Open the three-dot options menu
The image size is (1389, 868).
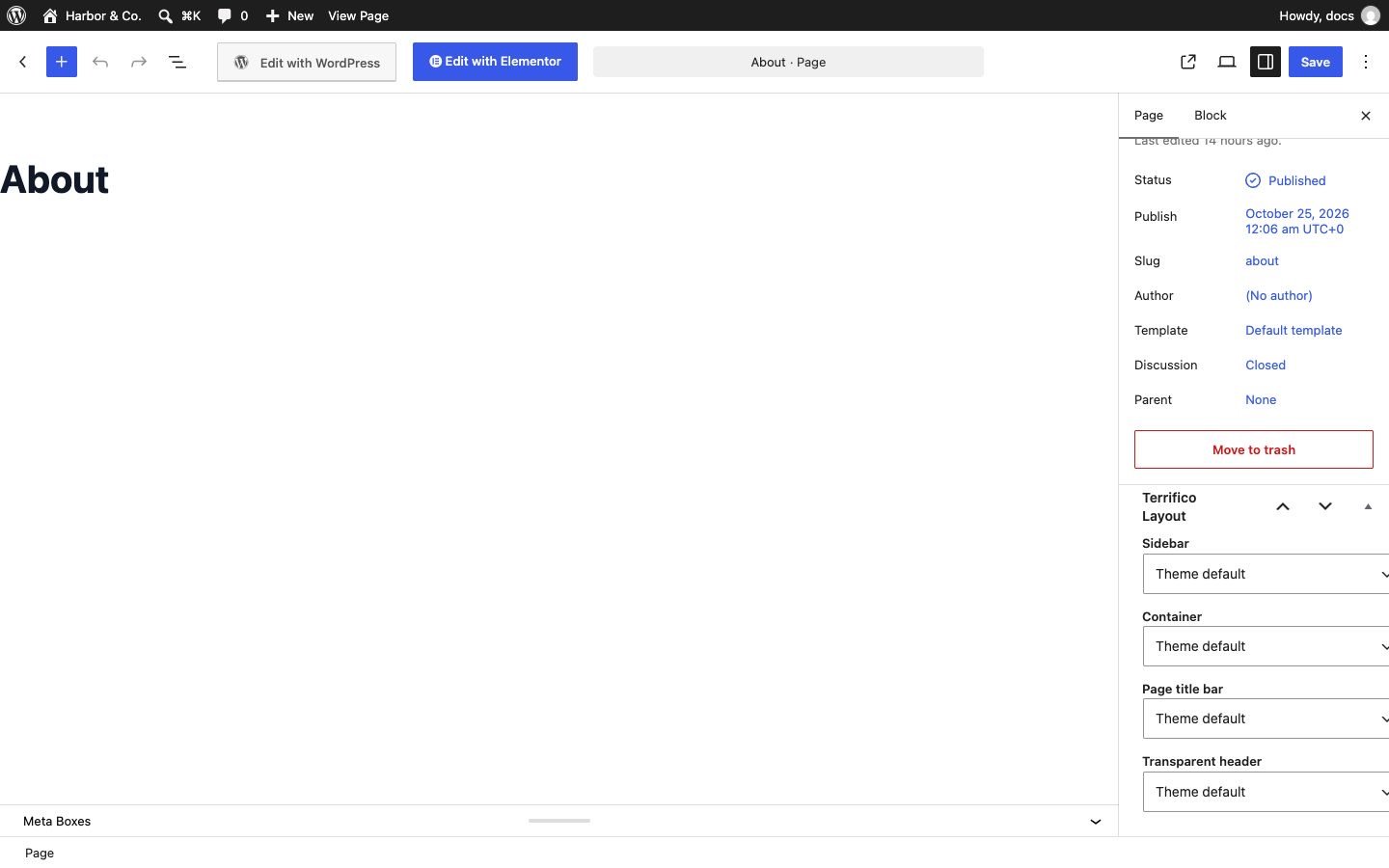[x=1366, y=62]
